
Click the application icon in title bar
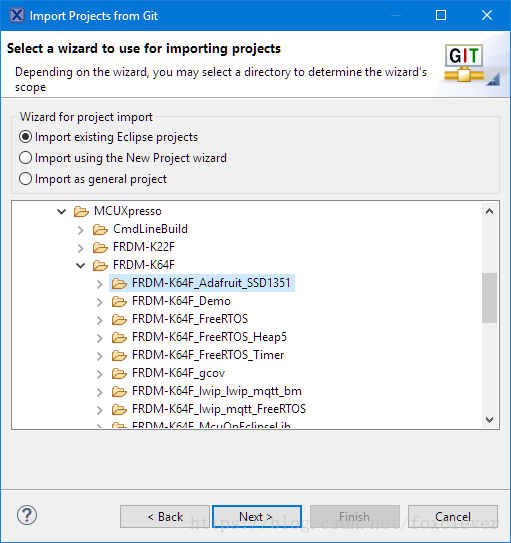click(x=17, y=15)
